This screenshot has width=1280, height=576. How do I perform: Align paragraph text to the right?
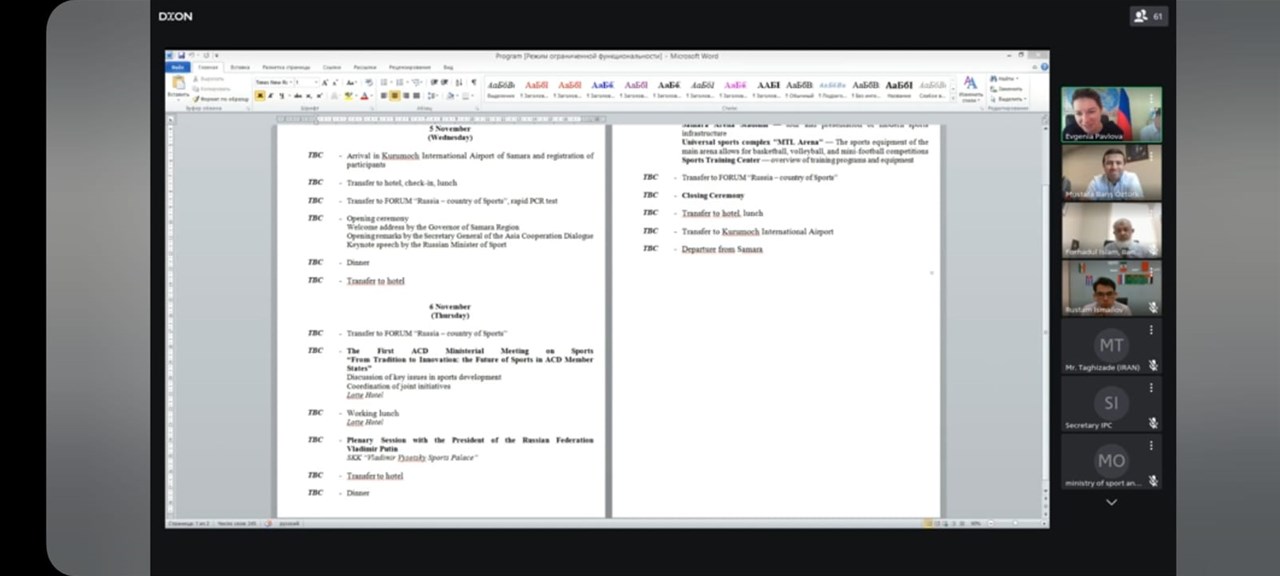[x=406, y=96]
